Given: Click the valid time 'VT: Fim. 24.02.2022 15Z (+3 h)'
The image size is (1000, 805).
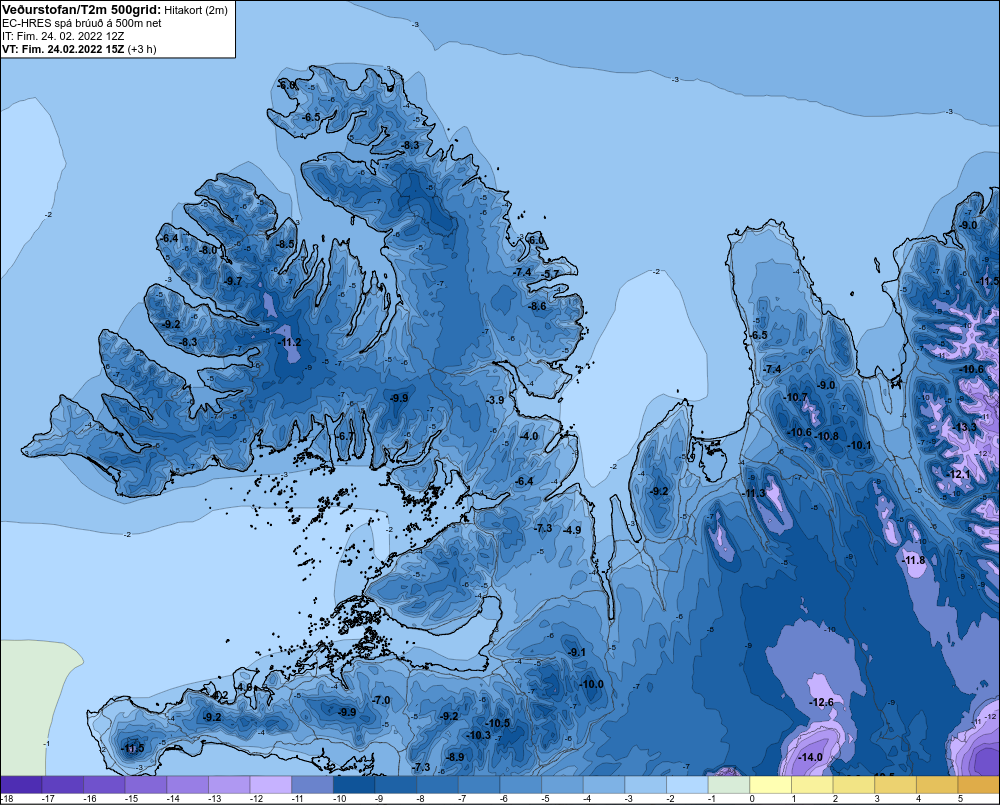Looking at the screenshot, I should (x=79, y=49).
